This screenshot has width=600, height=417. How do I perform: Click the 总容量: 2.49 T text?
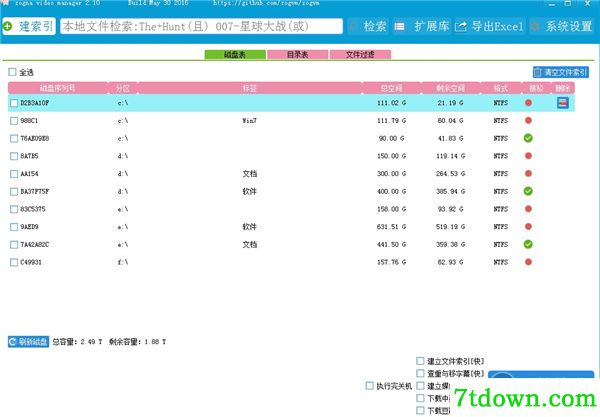pos(77,342)
